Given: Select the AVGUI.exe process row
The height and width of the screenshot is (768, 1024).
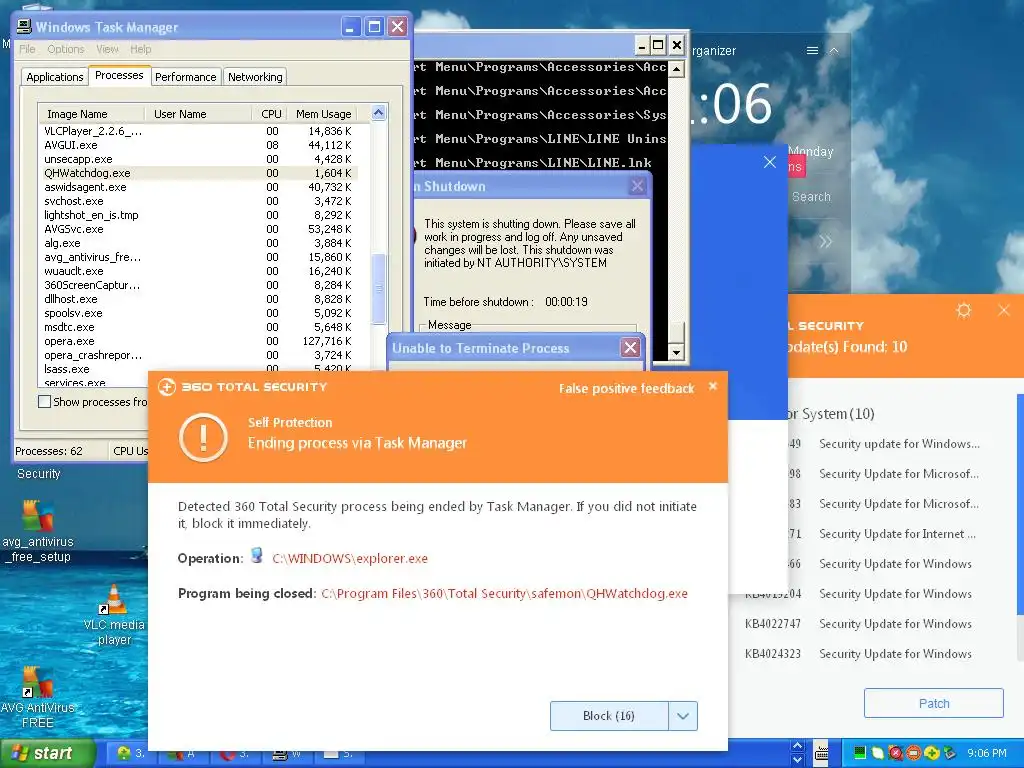Looking at the screenshot, I should point(199,145).
